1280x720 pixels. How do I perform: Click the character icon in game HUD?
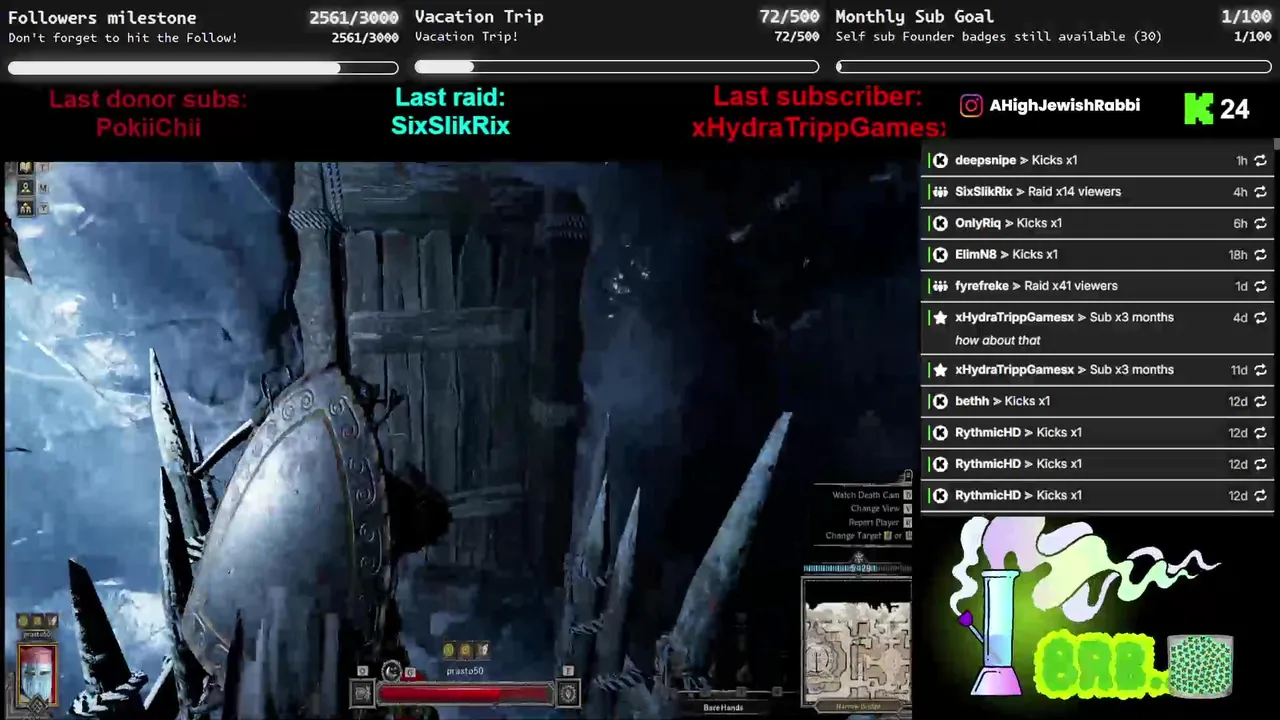point(25,189)
